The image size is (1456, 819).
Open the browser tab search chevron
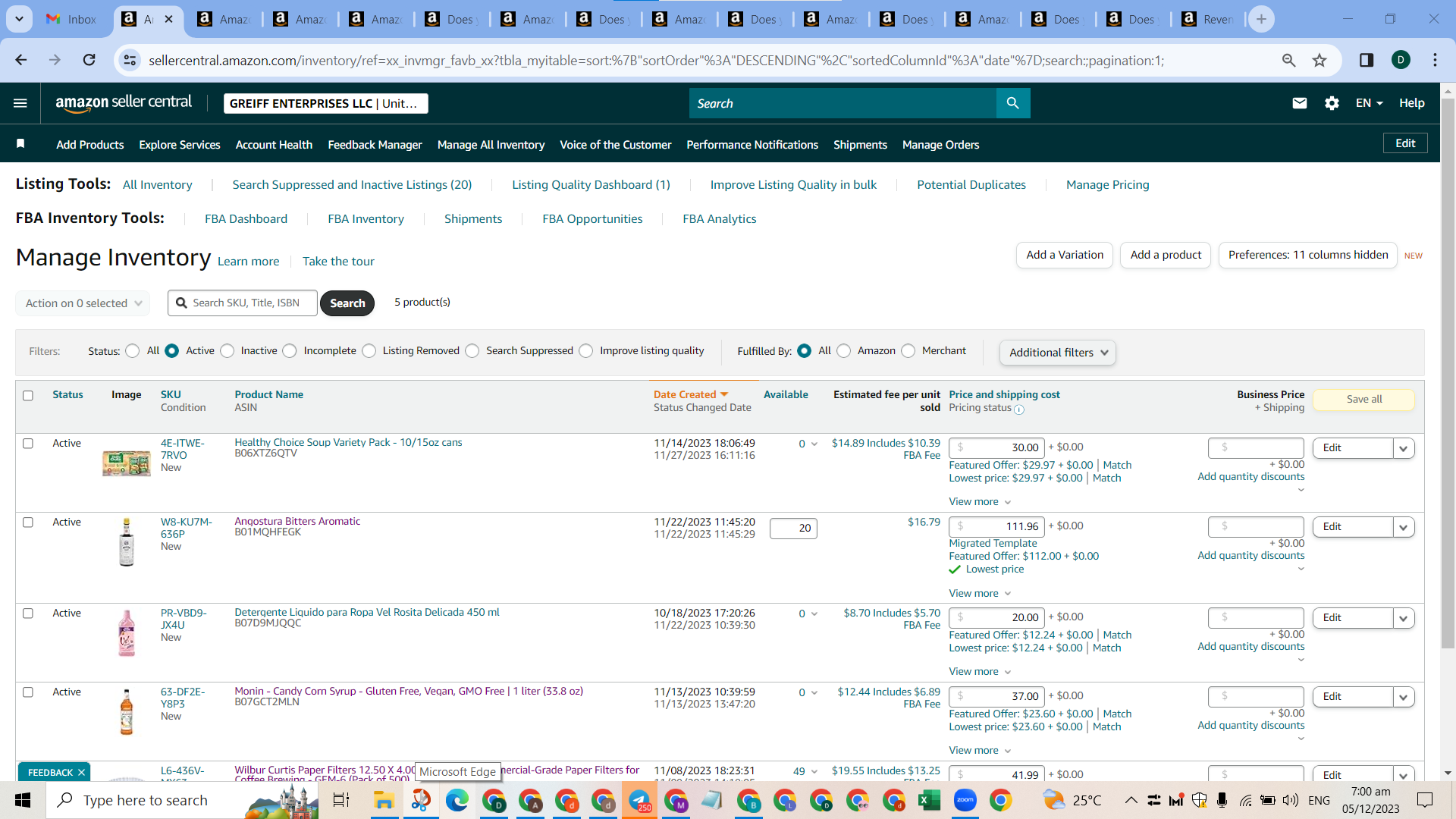[x=19, y=19]
